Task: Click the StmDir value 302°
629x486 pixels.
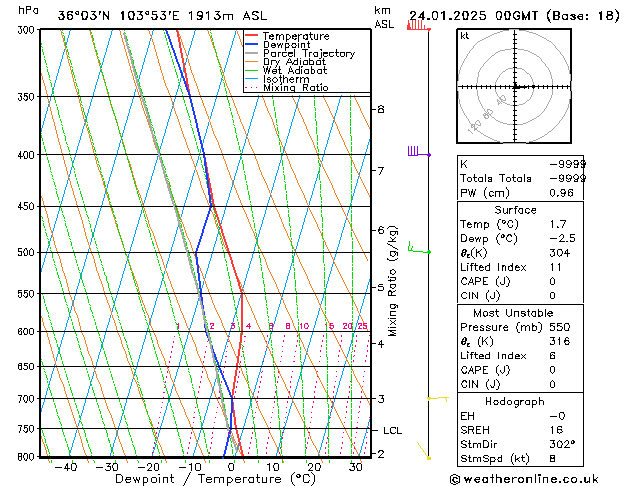Action: click(562, 445)
